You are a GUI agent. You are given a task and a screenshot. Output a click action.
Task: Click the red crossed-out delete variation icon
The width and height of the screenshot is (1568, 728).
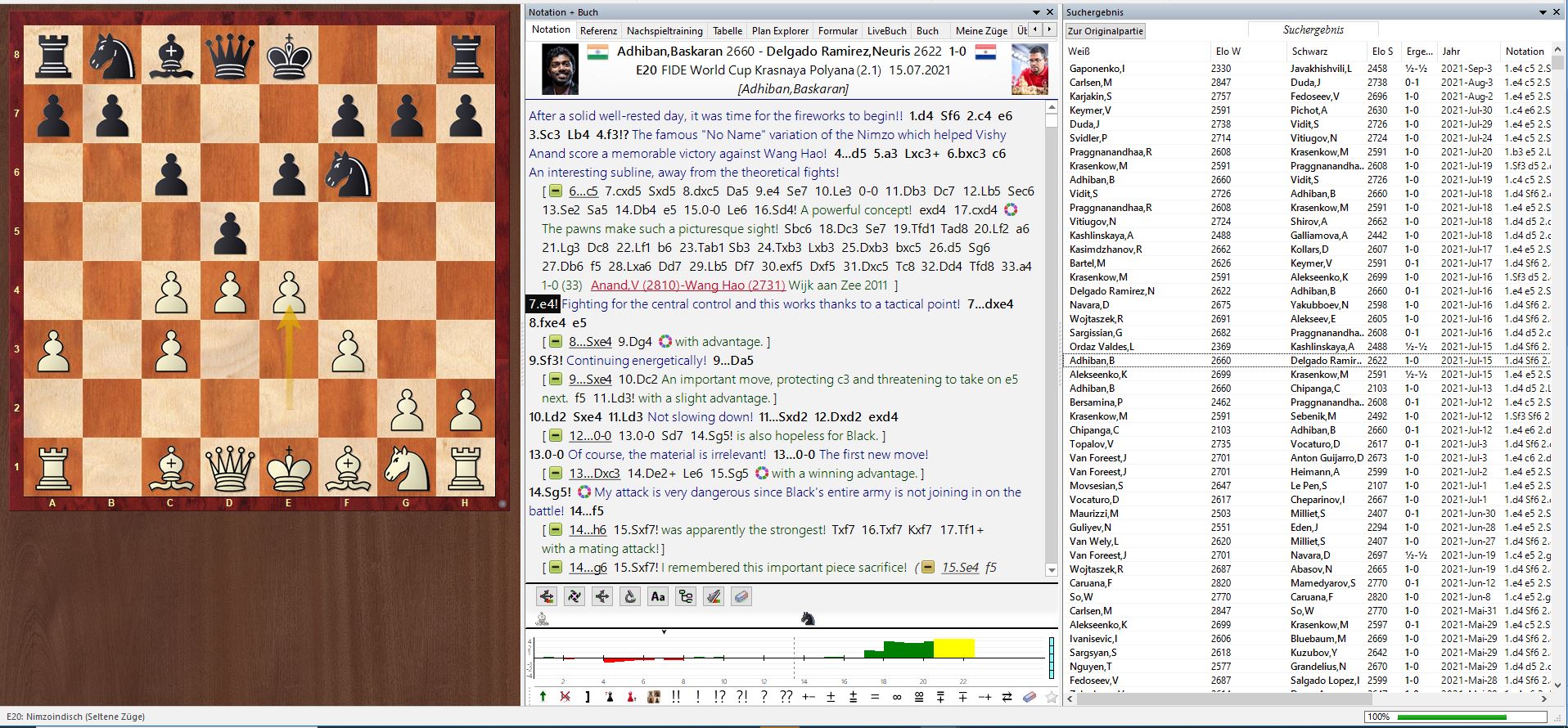point(565,697)
